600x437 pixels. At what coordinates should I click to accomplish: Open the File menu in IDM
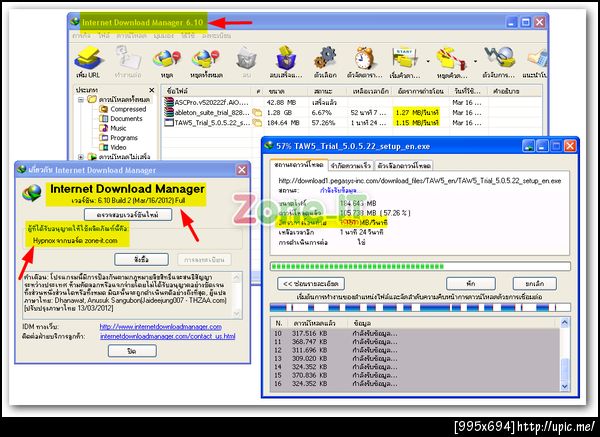coord(104,36)
